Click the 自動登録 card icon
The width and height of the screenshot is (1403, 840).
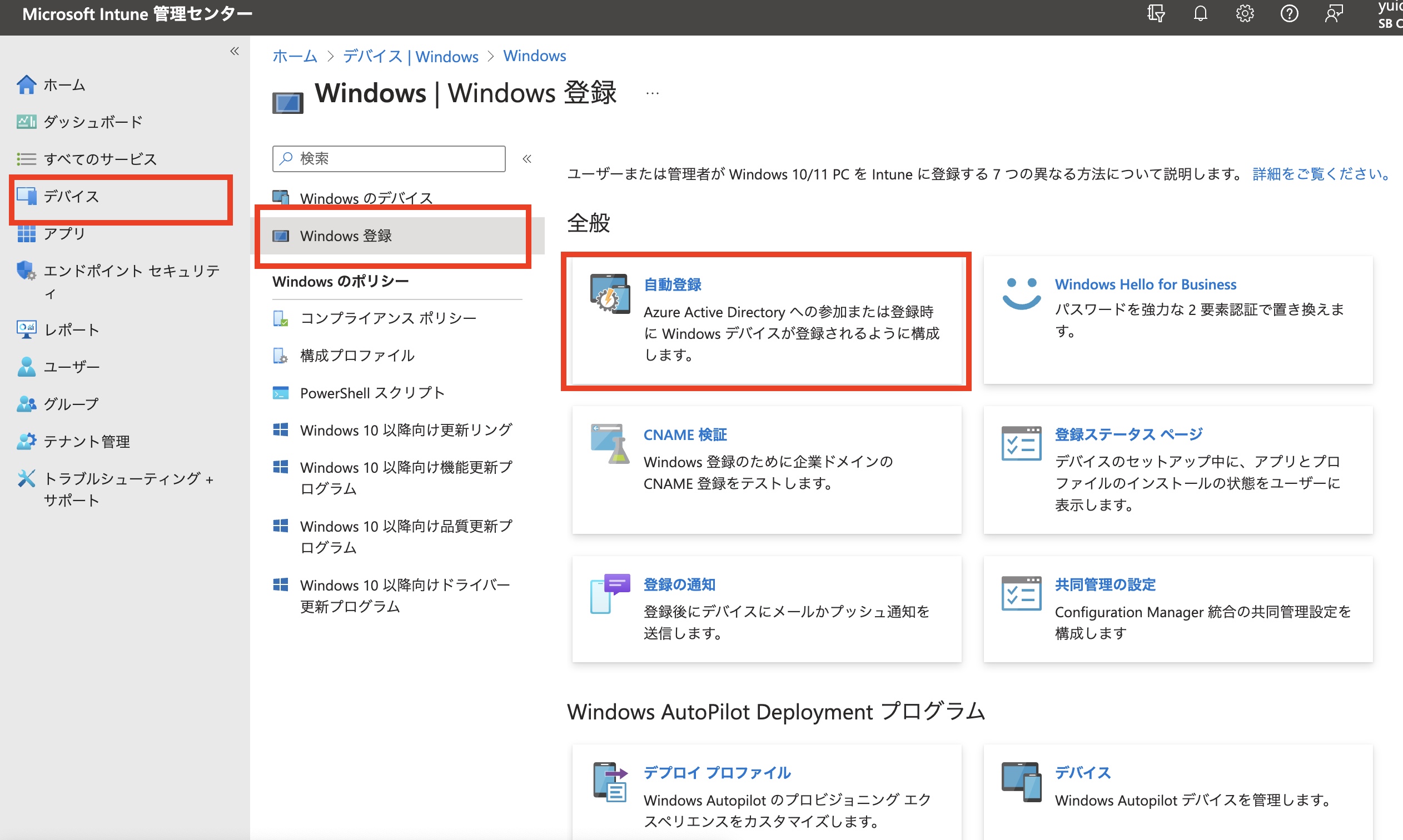click(x=610, y=294)
